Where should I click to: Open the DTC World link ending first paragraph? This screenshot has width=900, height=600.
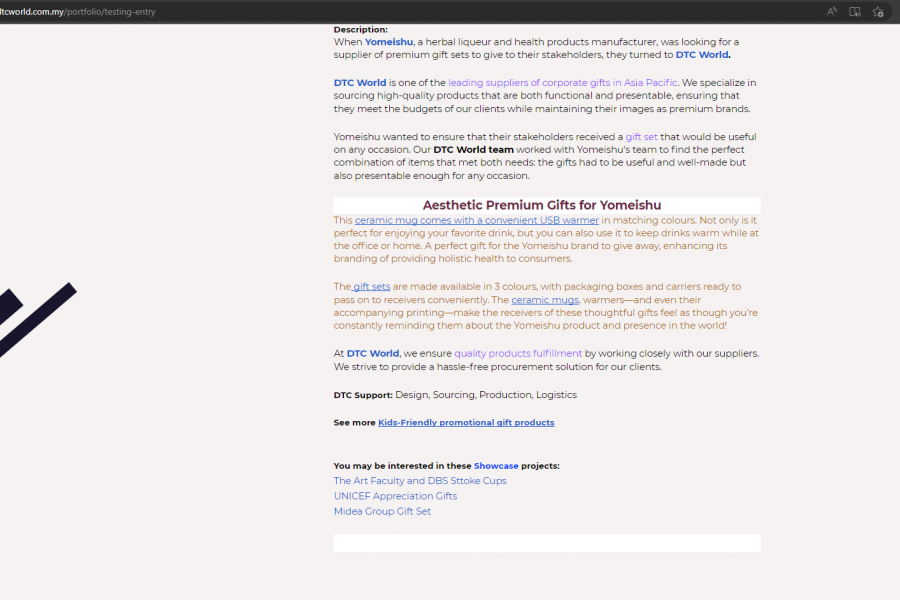pyautogui.click(x=701, y=55)
